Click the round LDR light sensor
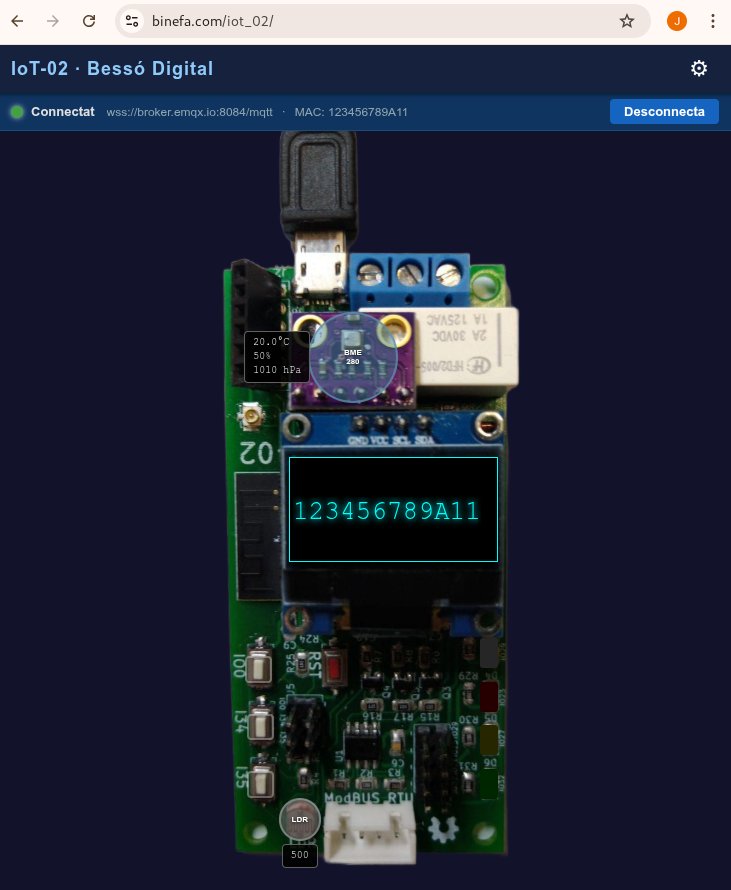 pyautogui.click(x=299, y=819)
